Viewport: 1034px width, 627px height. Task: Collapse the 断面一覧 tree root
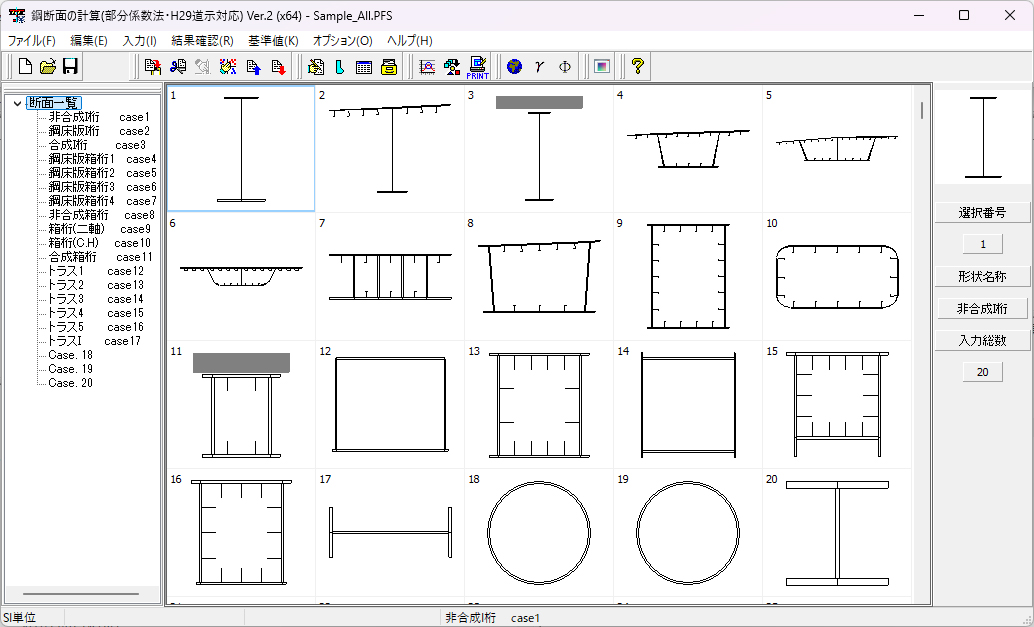pyautogui.click(x=17, y=104)
